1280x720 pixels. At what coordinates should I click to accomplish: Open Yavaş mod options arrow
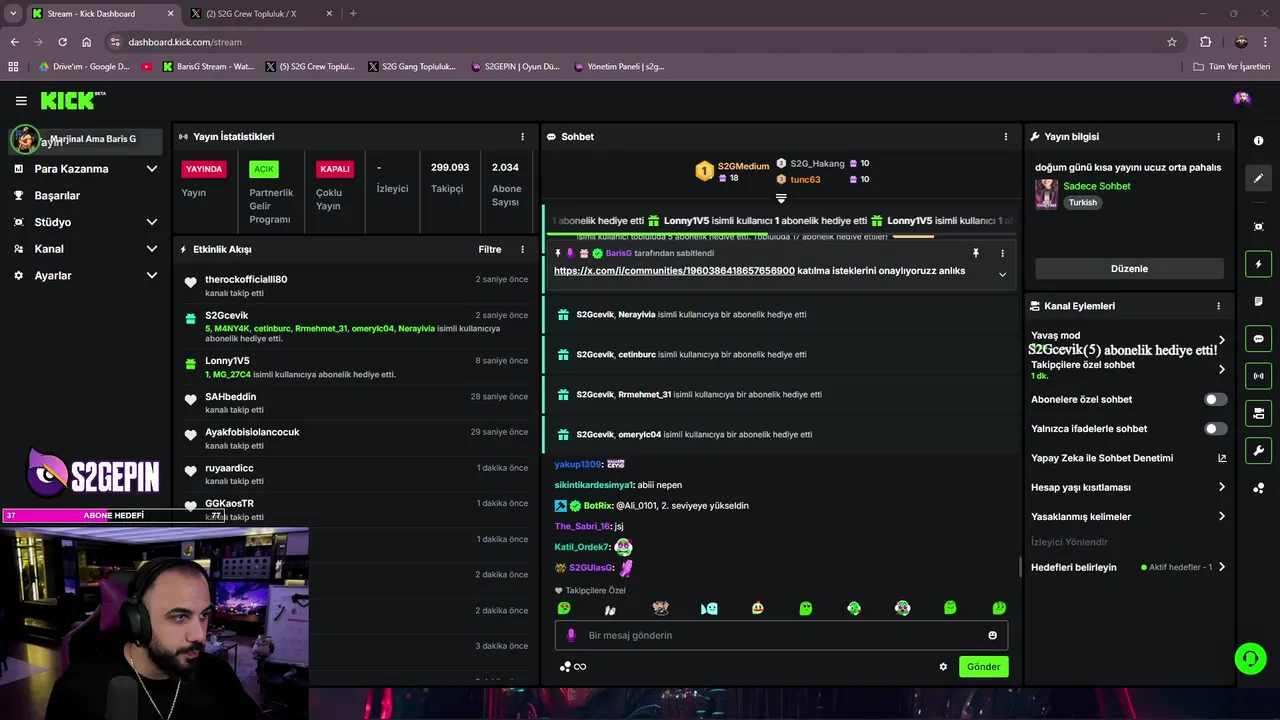1222,340
